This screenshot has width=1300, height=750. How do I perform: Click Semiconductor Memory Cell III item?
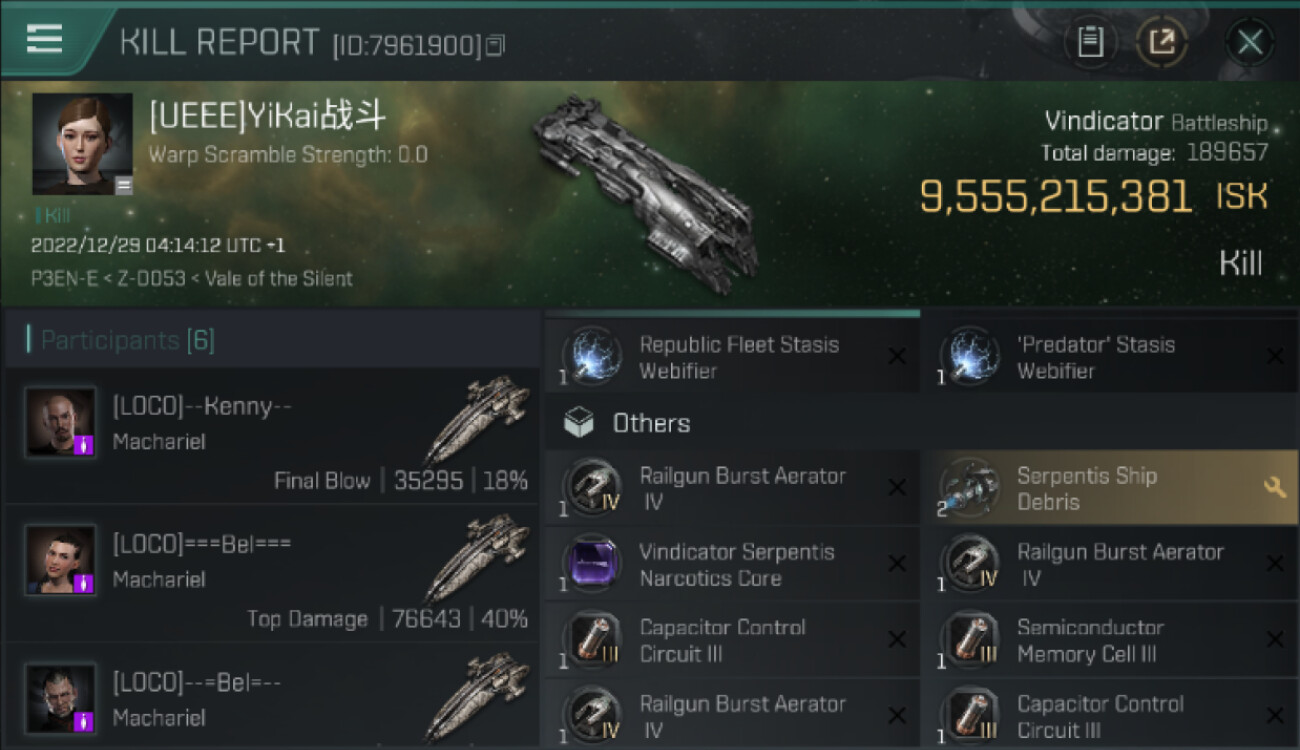(1109, 640)
